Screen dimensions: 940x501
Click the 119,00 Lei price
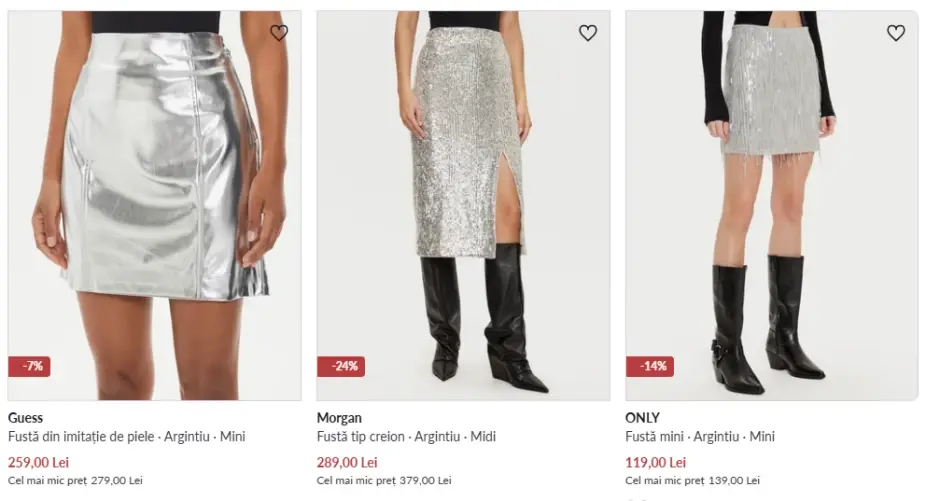[x=655, y=462]
